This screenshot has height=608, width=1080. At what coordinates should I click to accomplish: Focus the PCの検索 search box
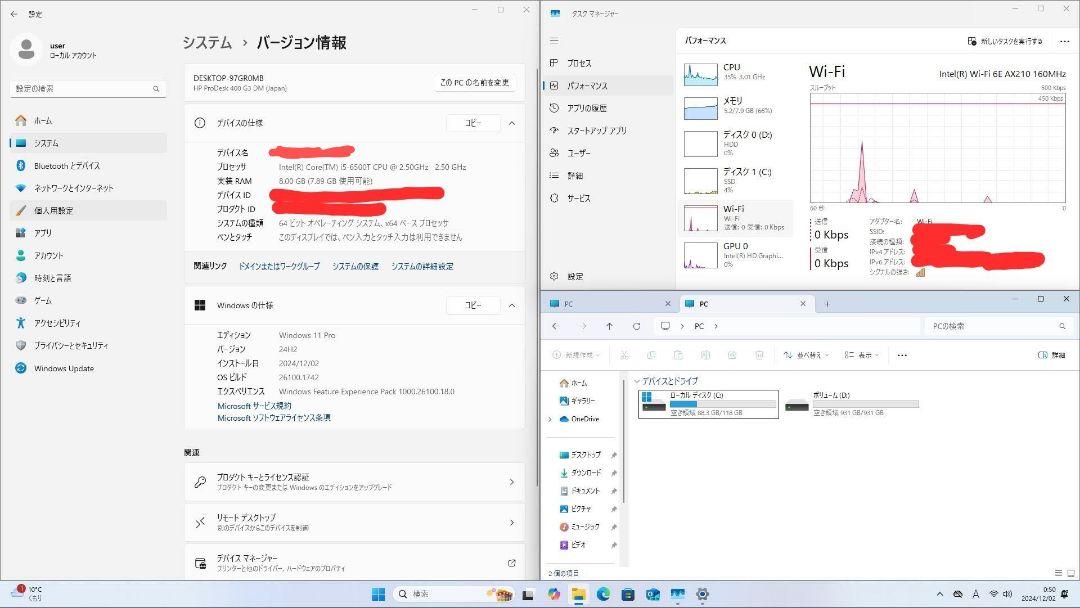(x=997, y=326)
